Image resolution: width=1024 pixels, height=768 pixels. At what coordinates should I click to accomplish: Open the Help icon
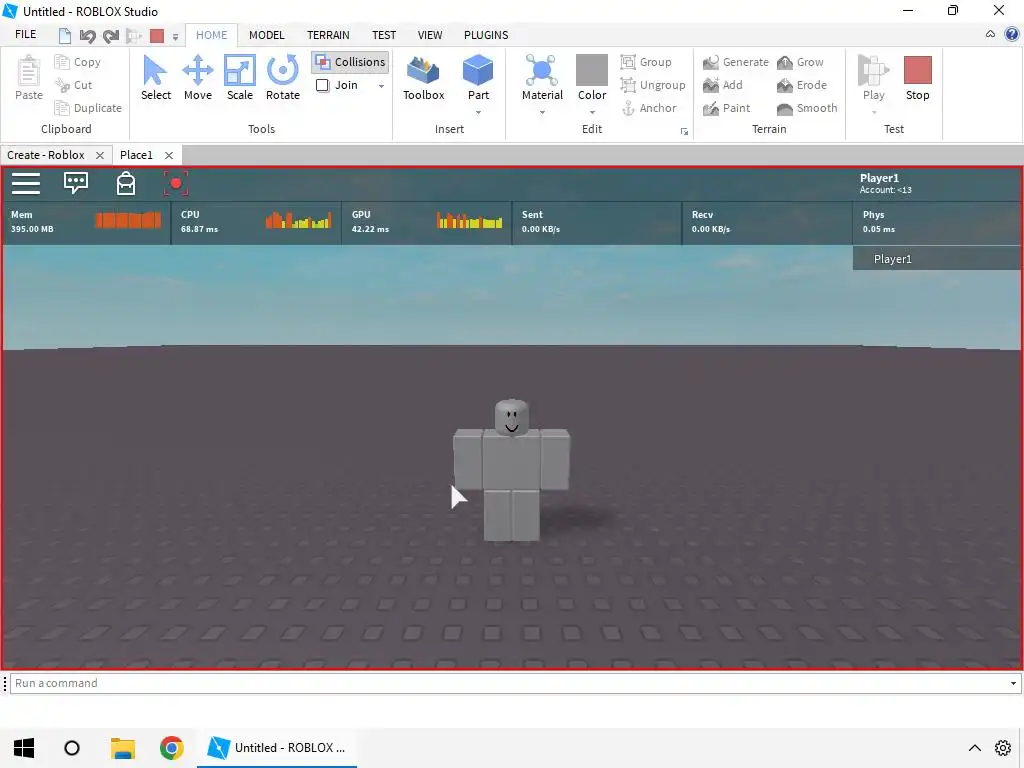[1012, 34]
